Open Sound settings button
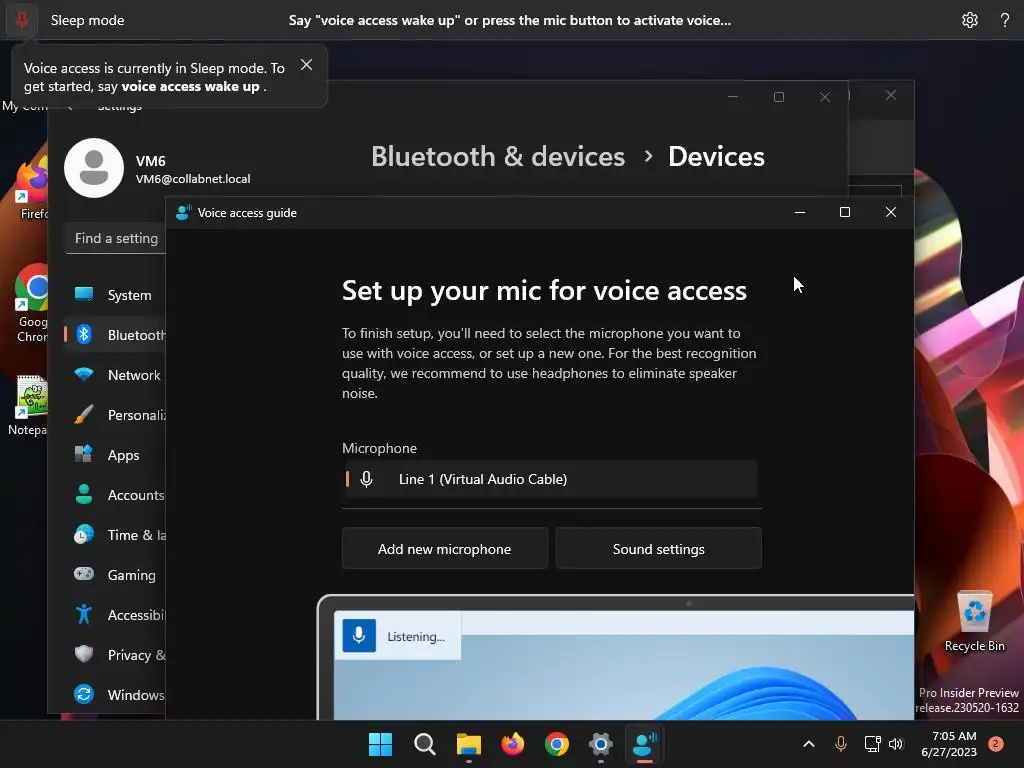 (x=658, y=549)
